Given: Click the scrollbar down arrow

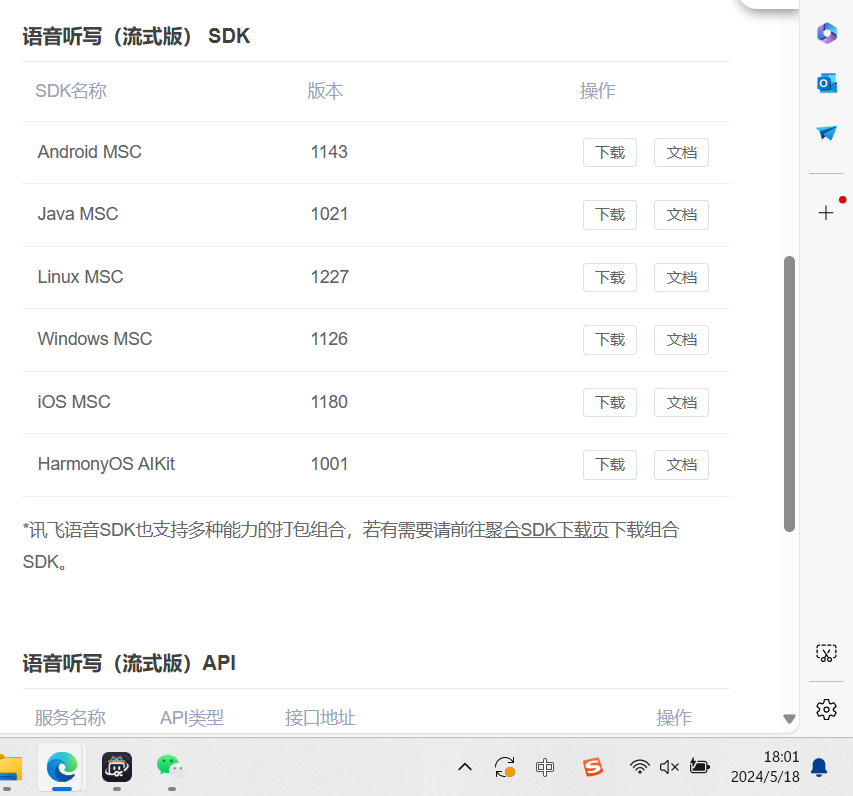Looking at the screenshot, I should tap(789, 719).
